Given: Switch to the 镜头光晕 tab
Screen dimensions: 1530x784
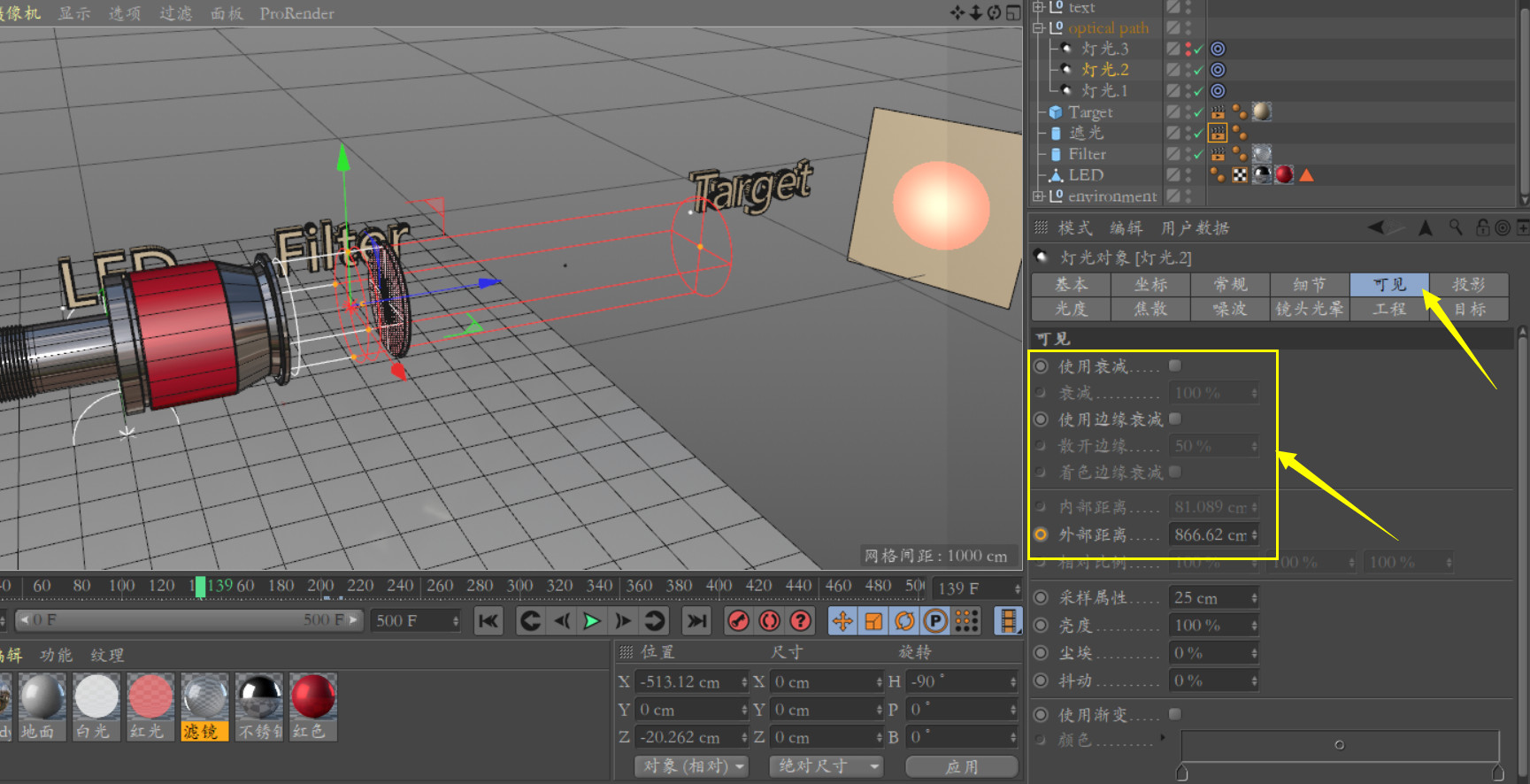Looking at the screenshot, I should point(1310,309).
